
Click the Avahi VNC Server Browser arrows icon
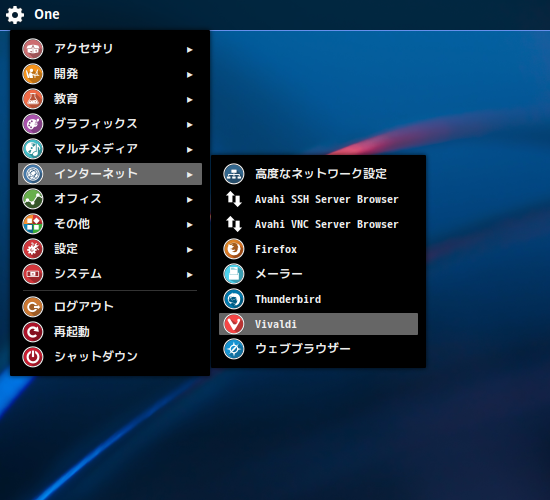click(x=234, y=224)
